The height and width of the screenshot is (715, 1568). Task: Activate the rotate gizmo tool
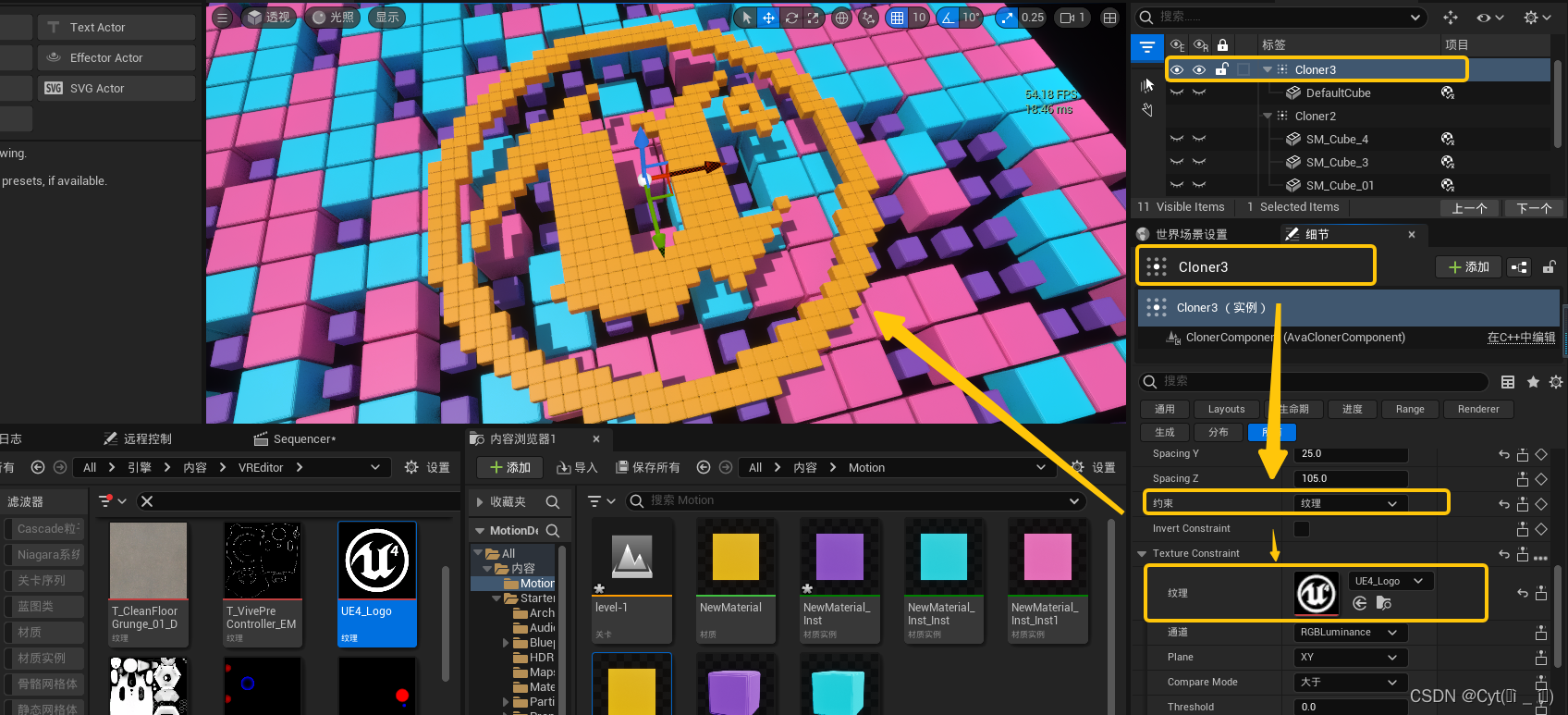click(x=791, y=18)
